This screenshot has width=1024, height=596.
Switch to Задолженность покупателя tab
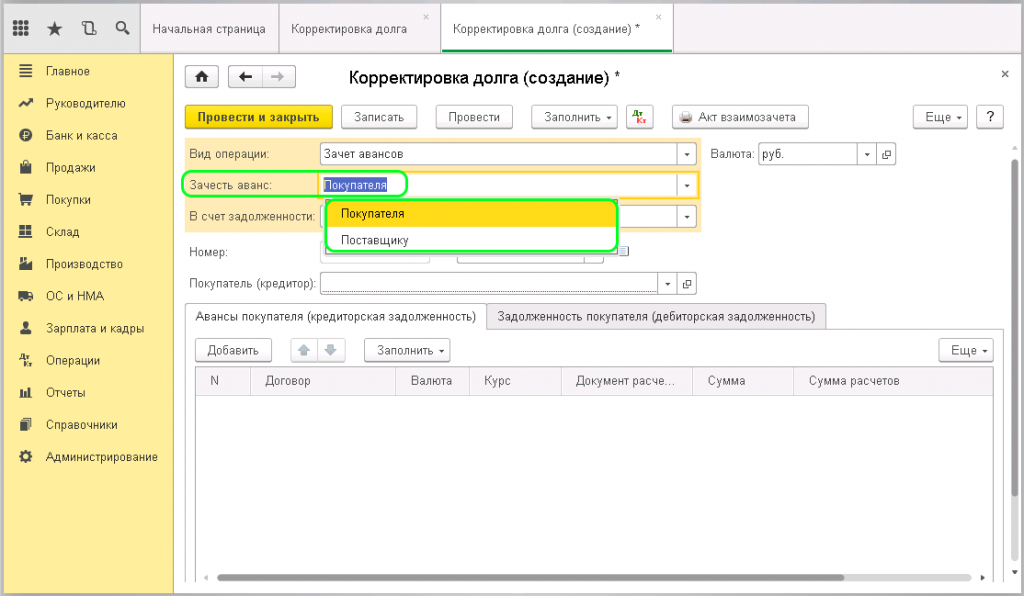coord(655,316)
